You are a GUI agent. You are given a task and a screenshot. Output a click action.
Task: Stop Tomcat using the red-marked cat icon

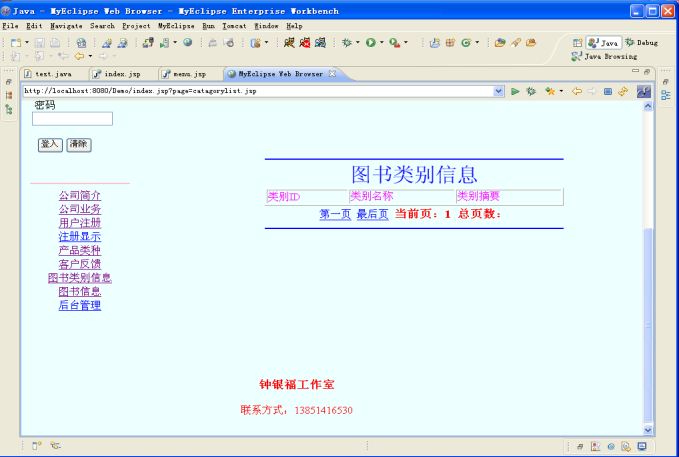point(305,42)
